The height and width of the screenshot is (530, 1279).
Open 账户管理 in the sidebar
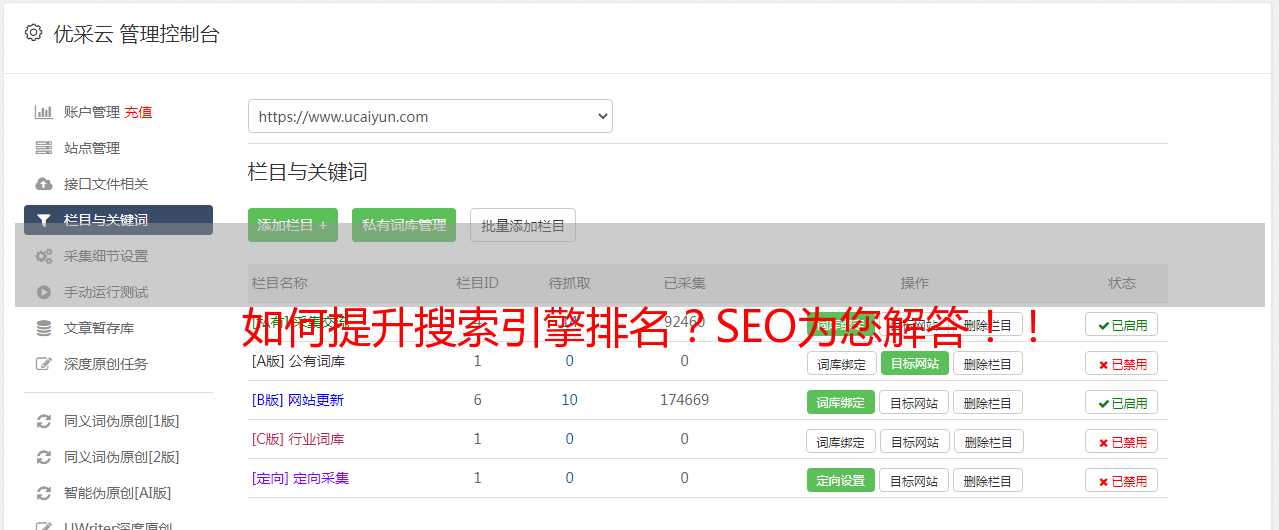(92, 112)
